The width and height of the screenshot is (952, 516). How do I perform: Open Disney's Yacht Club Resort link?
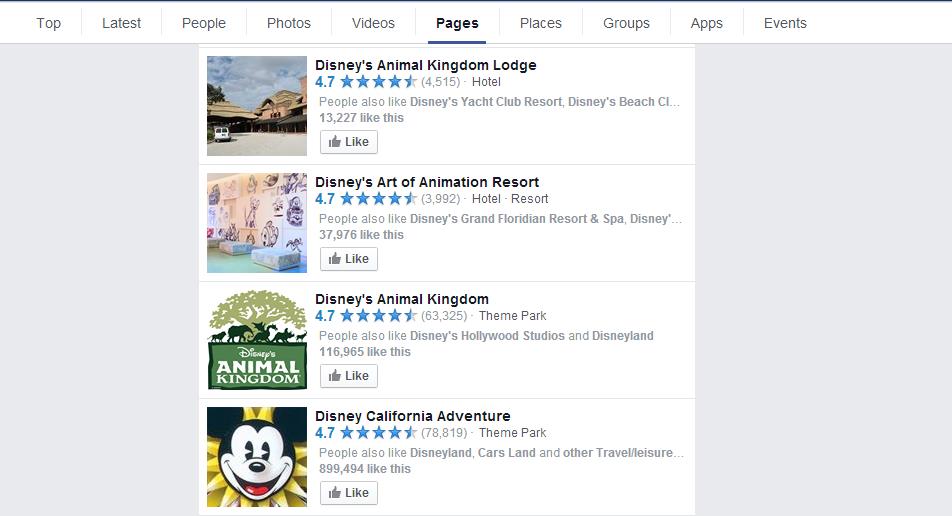point(486,102)
